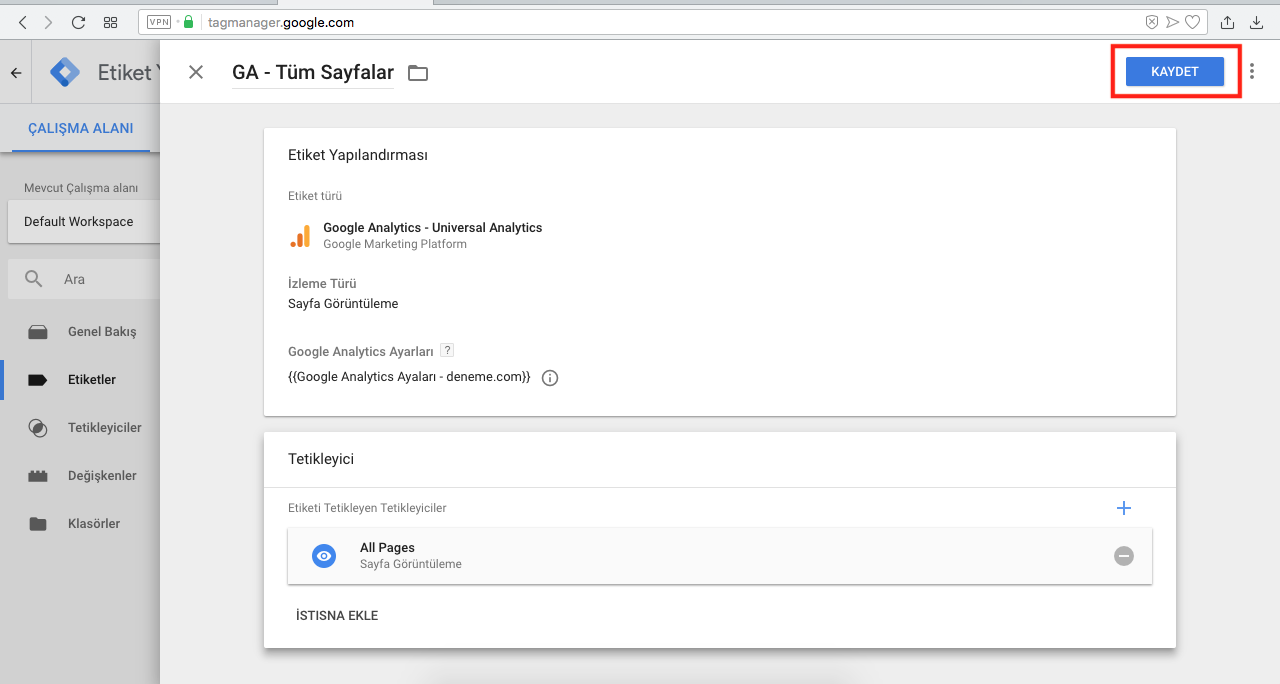Click the back arrow beside the Tag Manager logo
The height and width of the screenshot is (684, 1280).
pos(16,73)
